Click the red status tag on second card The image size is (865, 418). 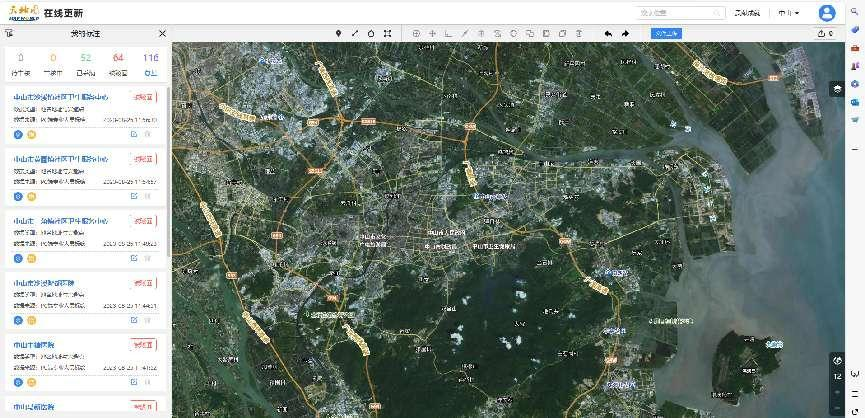(143, 159)
